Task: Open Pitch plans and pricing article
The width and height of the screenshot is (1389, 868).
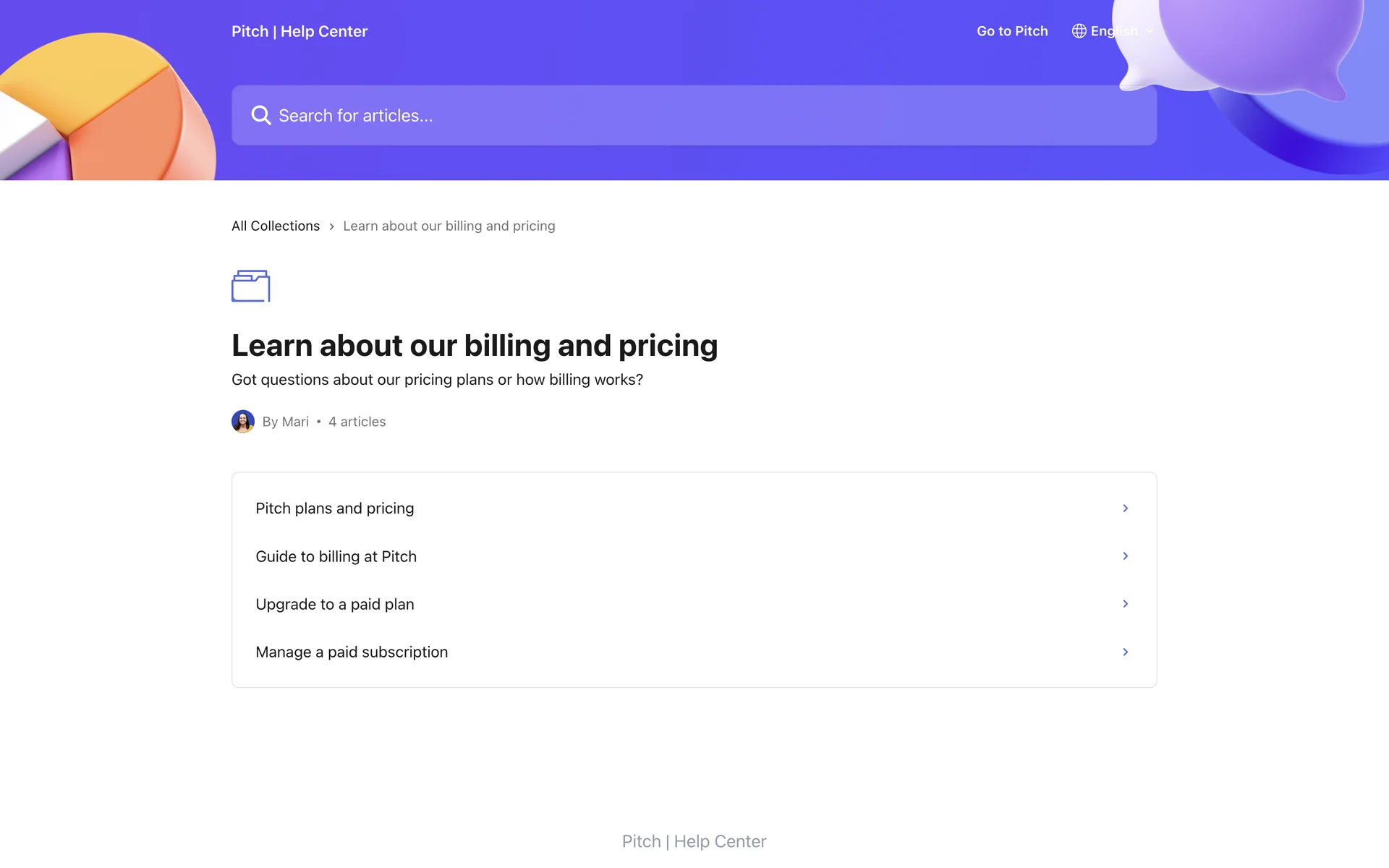Action: pos(334,509)
